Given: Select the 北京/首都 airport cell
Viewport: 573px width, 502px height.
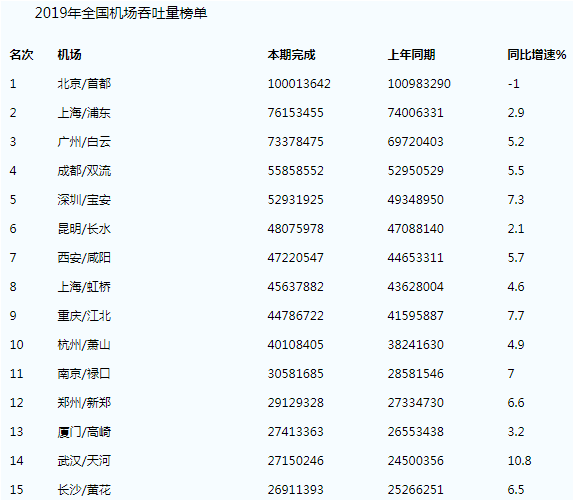Looking at the screenshot, I should pyautogui.click(x=84, y=84).
